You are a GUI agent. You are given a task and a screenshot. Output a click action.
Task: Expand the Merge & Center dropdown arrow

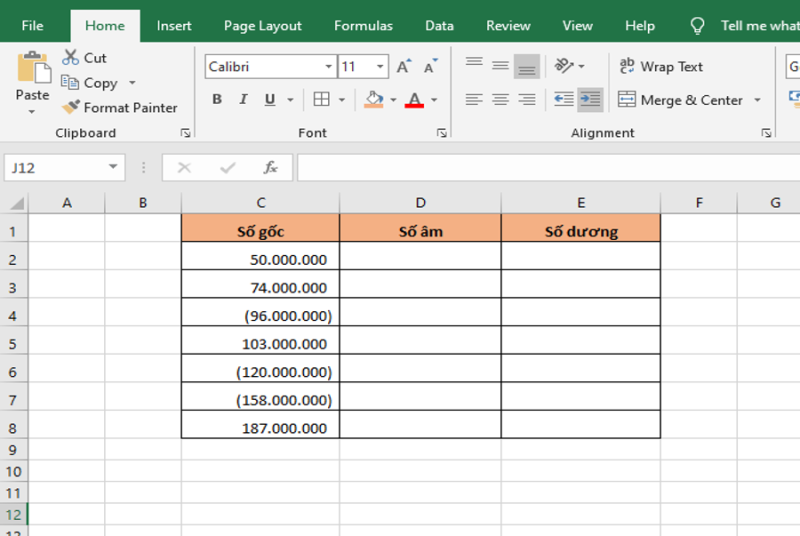(x=758, y=99)
